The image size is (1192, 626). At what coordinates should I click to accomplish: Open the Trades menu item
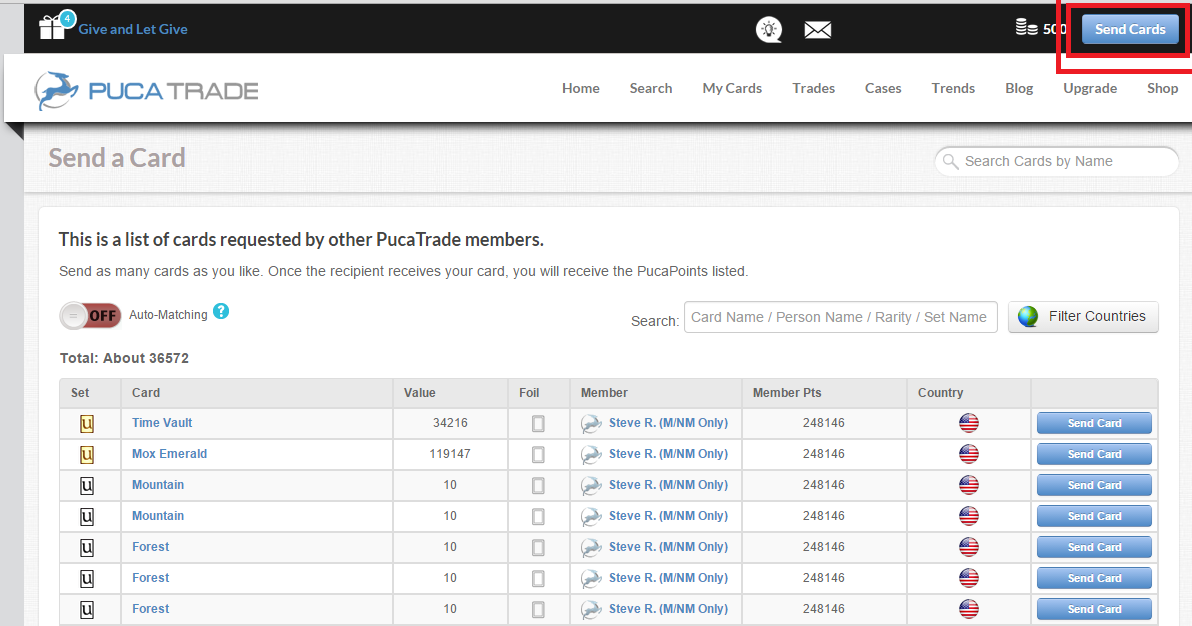[x=813, y=88]
